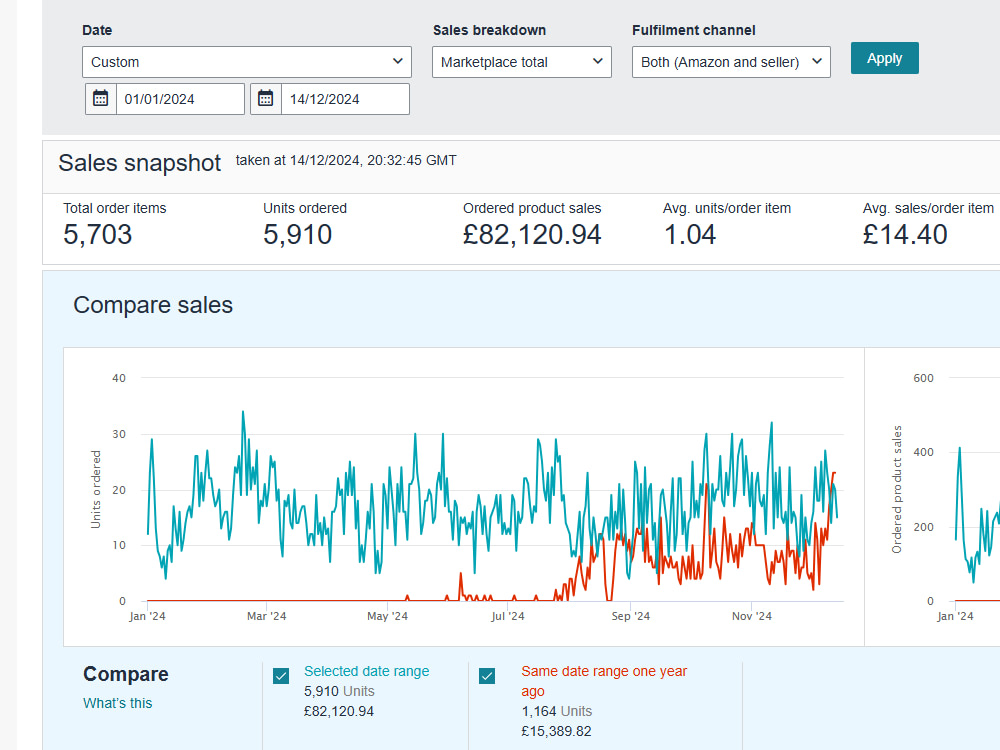Viewport: 1000px width, 750px height.
Task: Click Ordered product sales £82,120.94
Action: [x=532, y=235]
